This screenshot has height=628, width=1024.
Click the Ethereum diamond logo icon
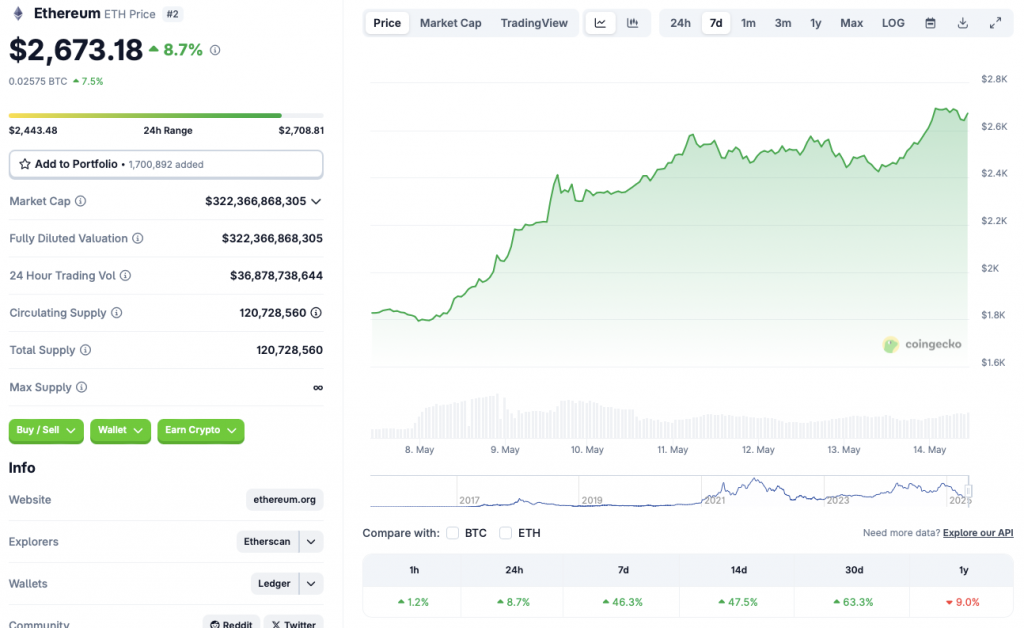(18, 14)
